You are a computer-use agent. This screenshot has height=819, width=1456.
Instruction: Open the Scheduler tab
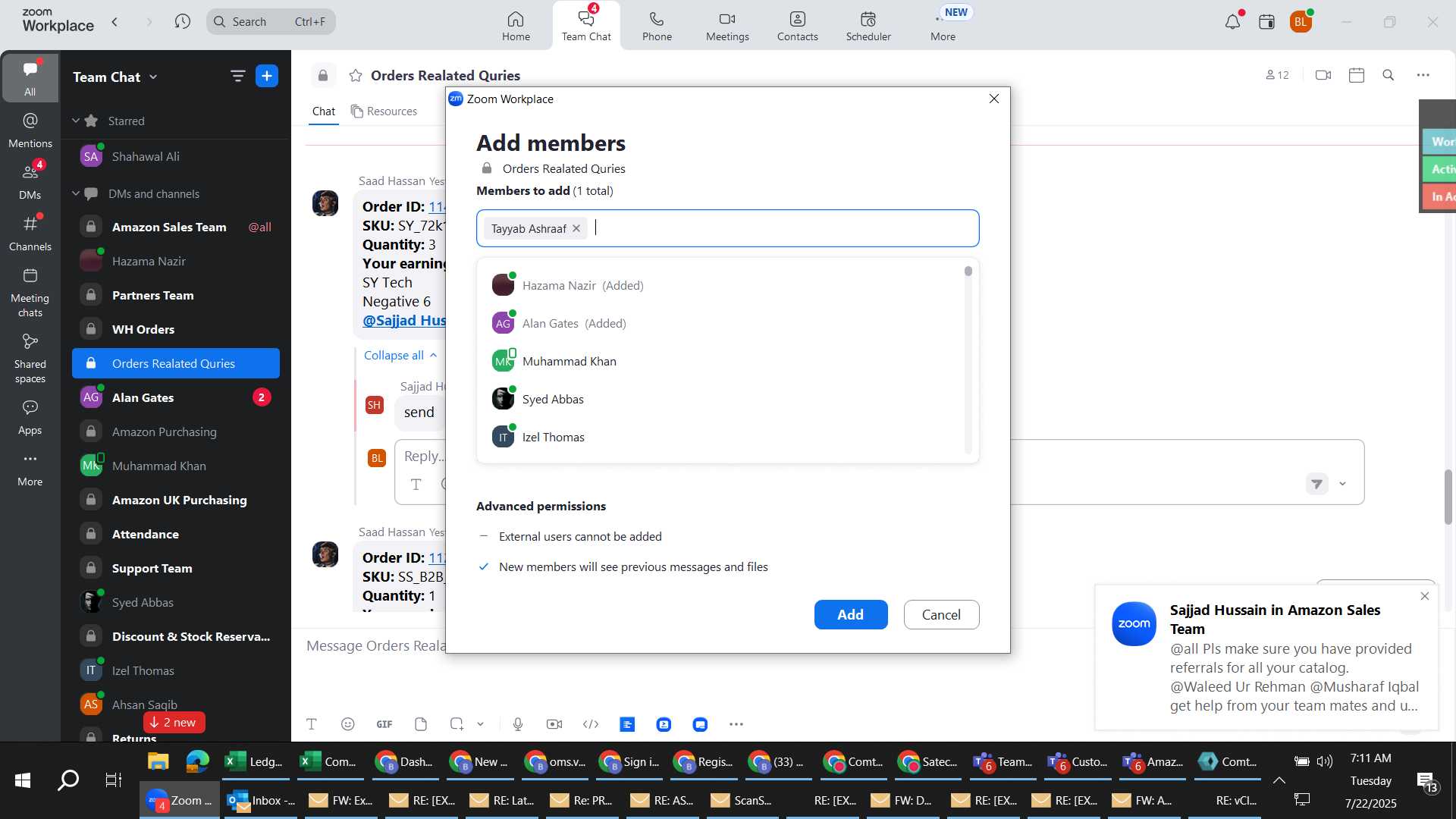[x=868, y=26]
